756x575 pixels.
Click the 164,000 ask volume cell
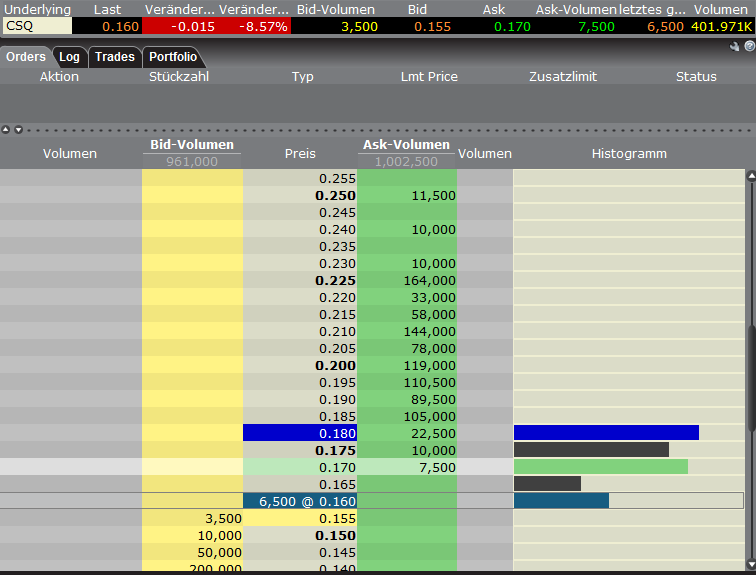coord(407,280)
